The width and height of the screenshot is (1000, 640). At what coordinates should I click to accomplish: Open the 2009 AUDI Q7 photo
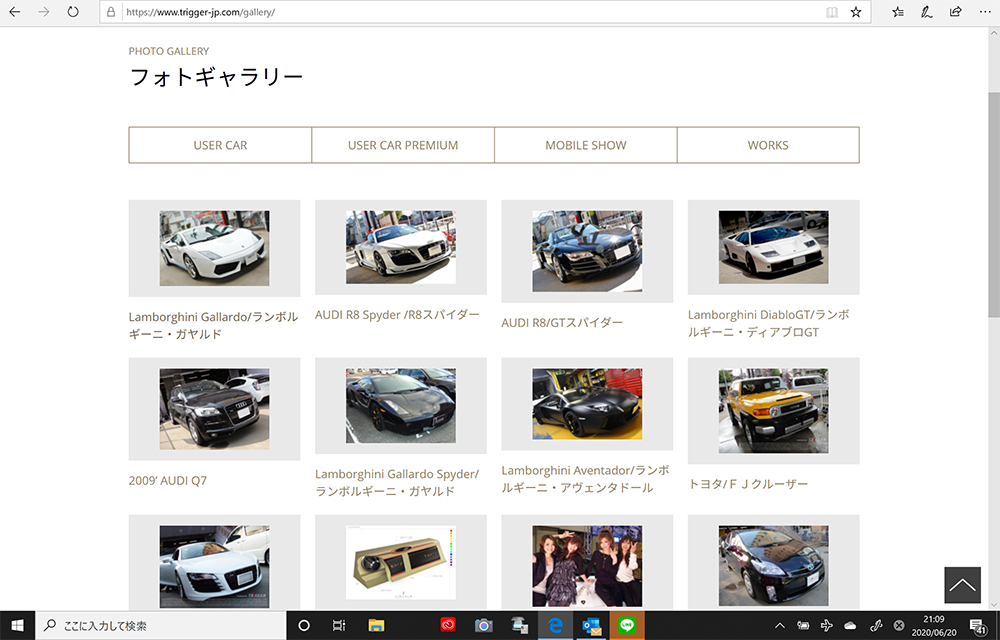pos(214,409)
